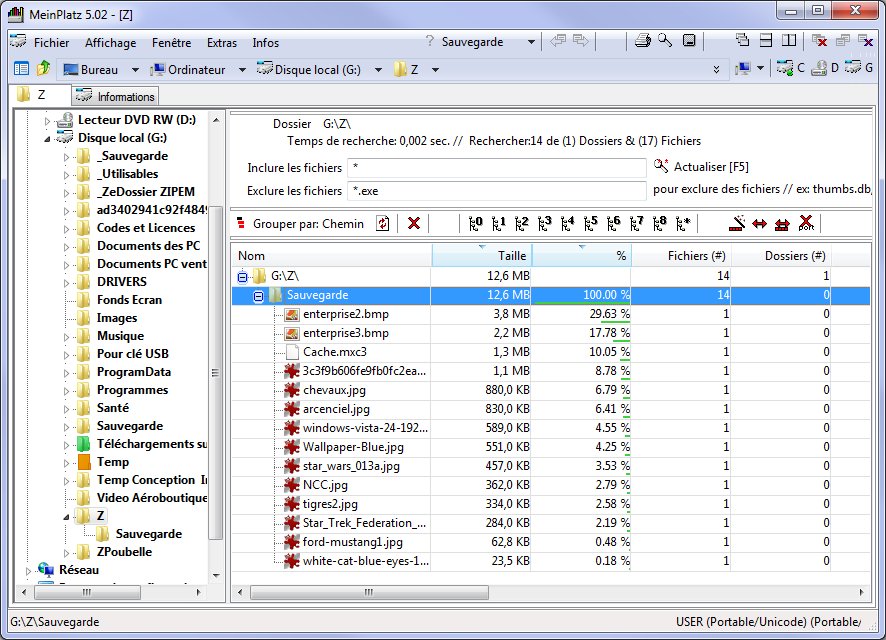The height and width of the screenshot is (640, 886).
Task: Tile windows vertically with the toolbar icon
Action: pos(789,41)
